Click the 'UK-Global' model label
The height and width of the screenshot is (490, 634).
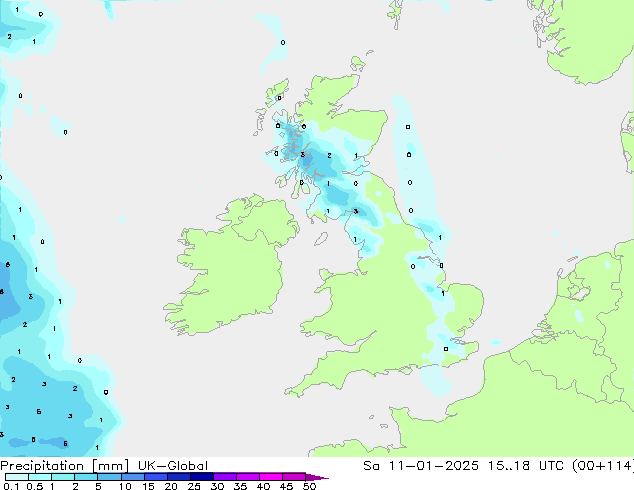click(173, 466)
